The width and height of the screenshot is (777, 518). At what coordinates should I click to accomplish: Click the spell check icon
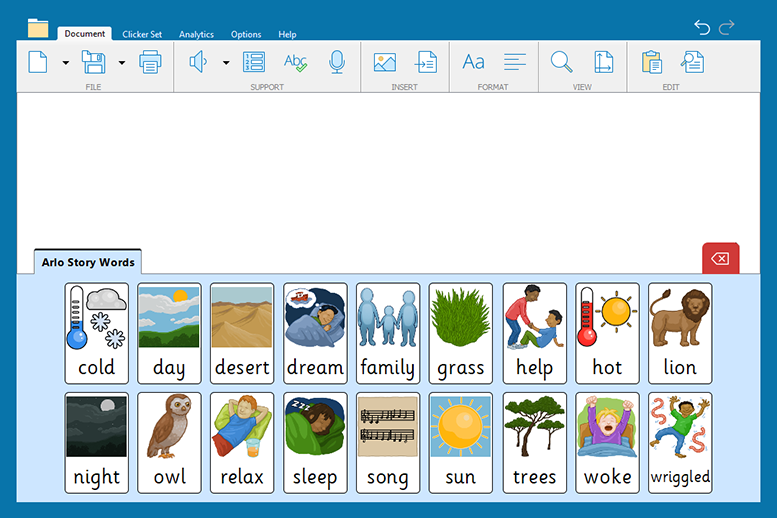pyautogui.click(x=295, y=62)
